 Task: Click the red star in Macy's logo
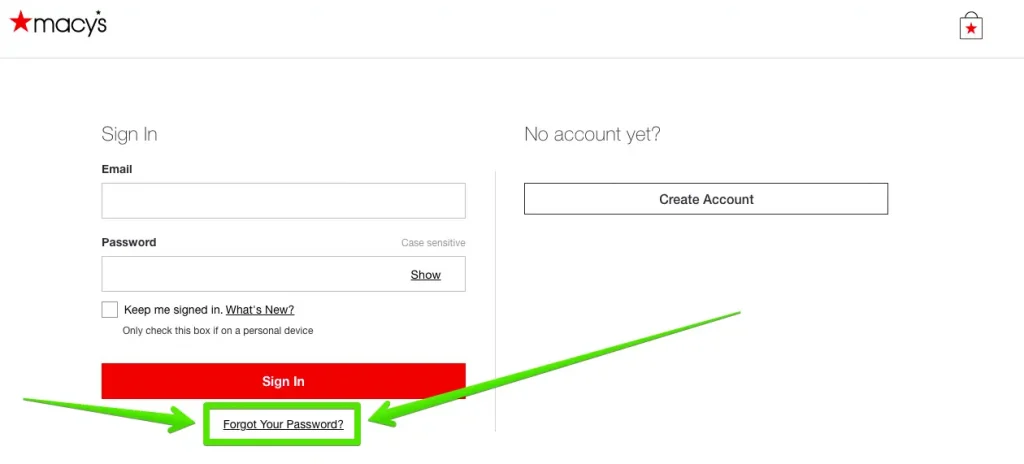tap(20, 22)
